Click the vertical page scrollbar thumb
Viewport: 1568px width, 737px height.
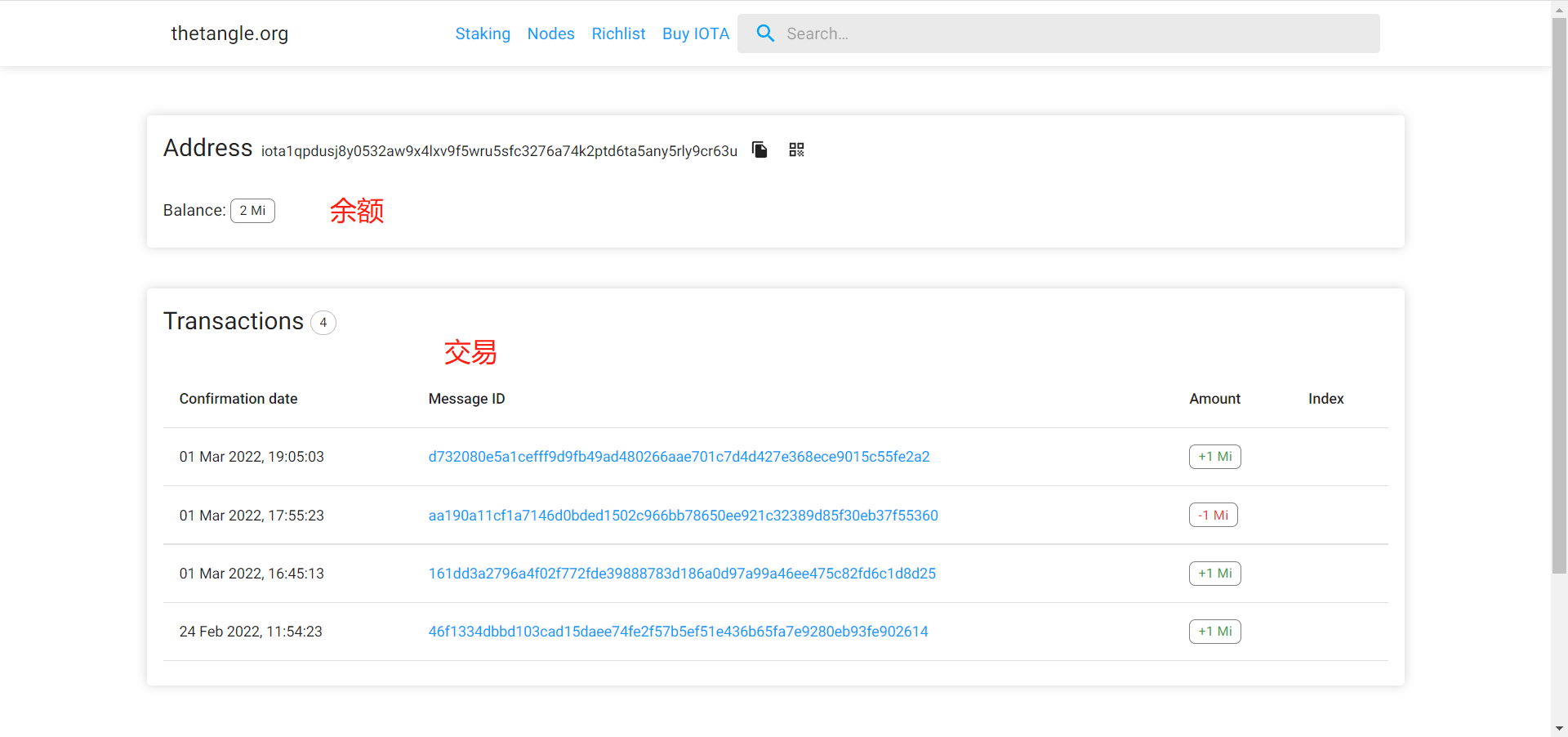tap(1559, 294)
